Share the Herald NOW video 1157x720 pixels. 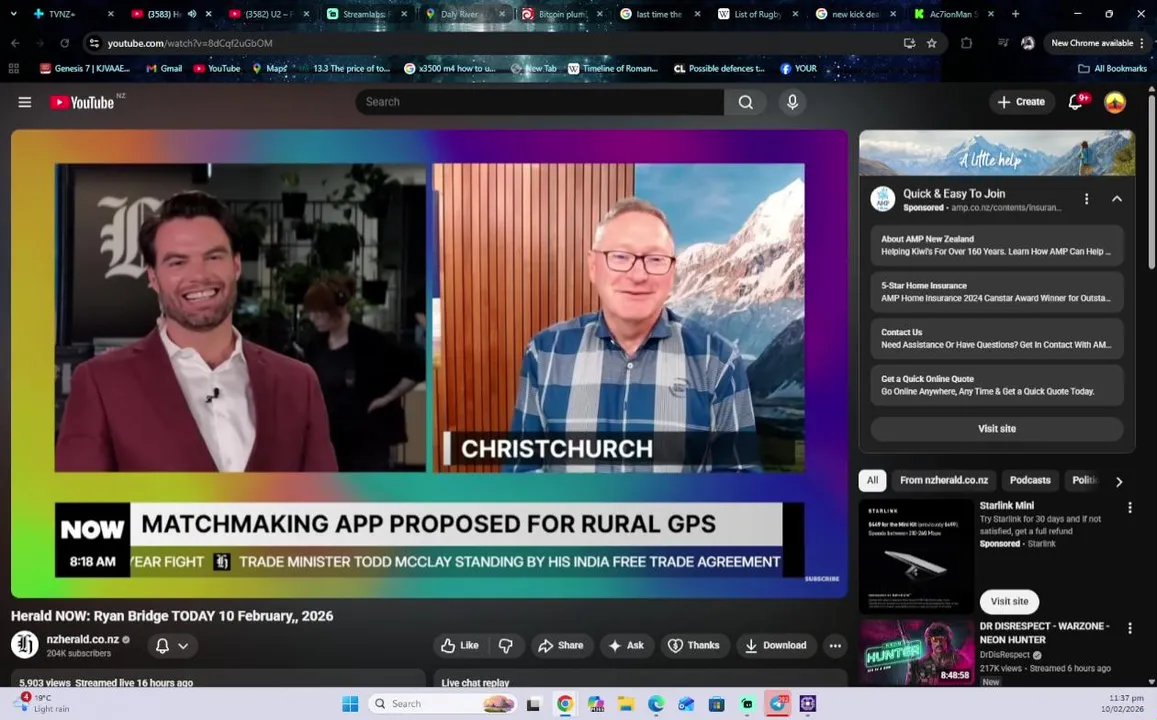561,645
